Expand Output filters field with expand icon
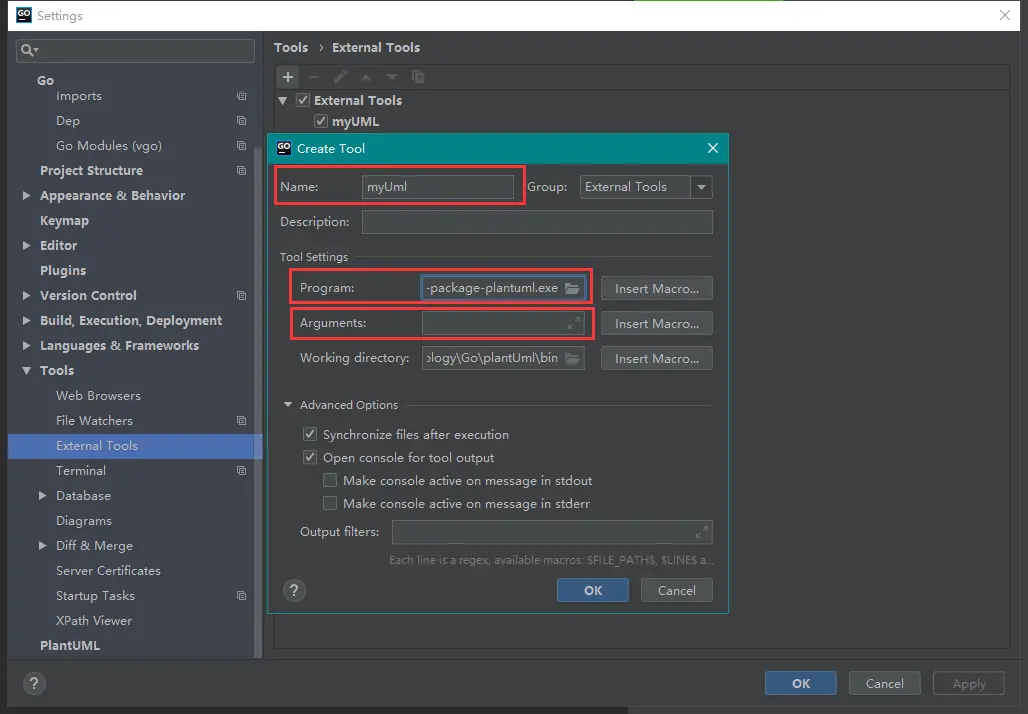The height and width of the screenshot is (714, 1028). click(x=702, y=532)
